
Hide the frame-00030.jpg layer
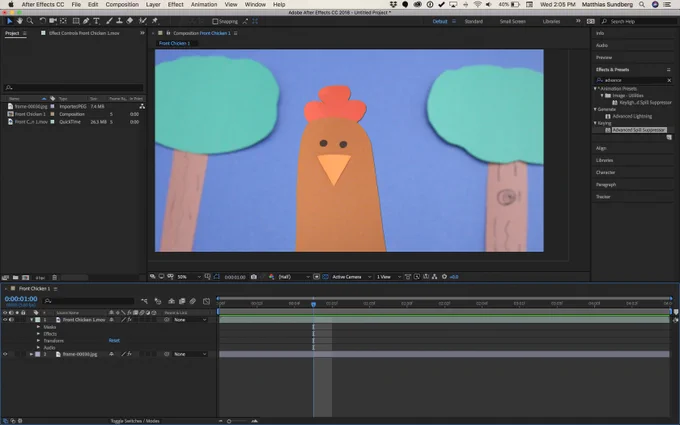[x=5, y=354]
